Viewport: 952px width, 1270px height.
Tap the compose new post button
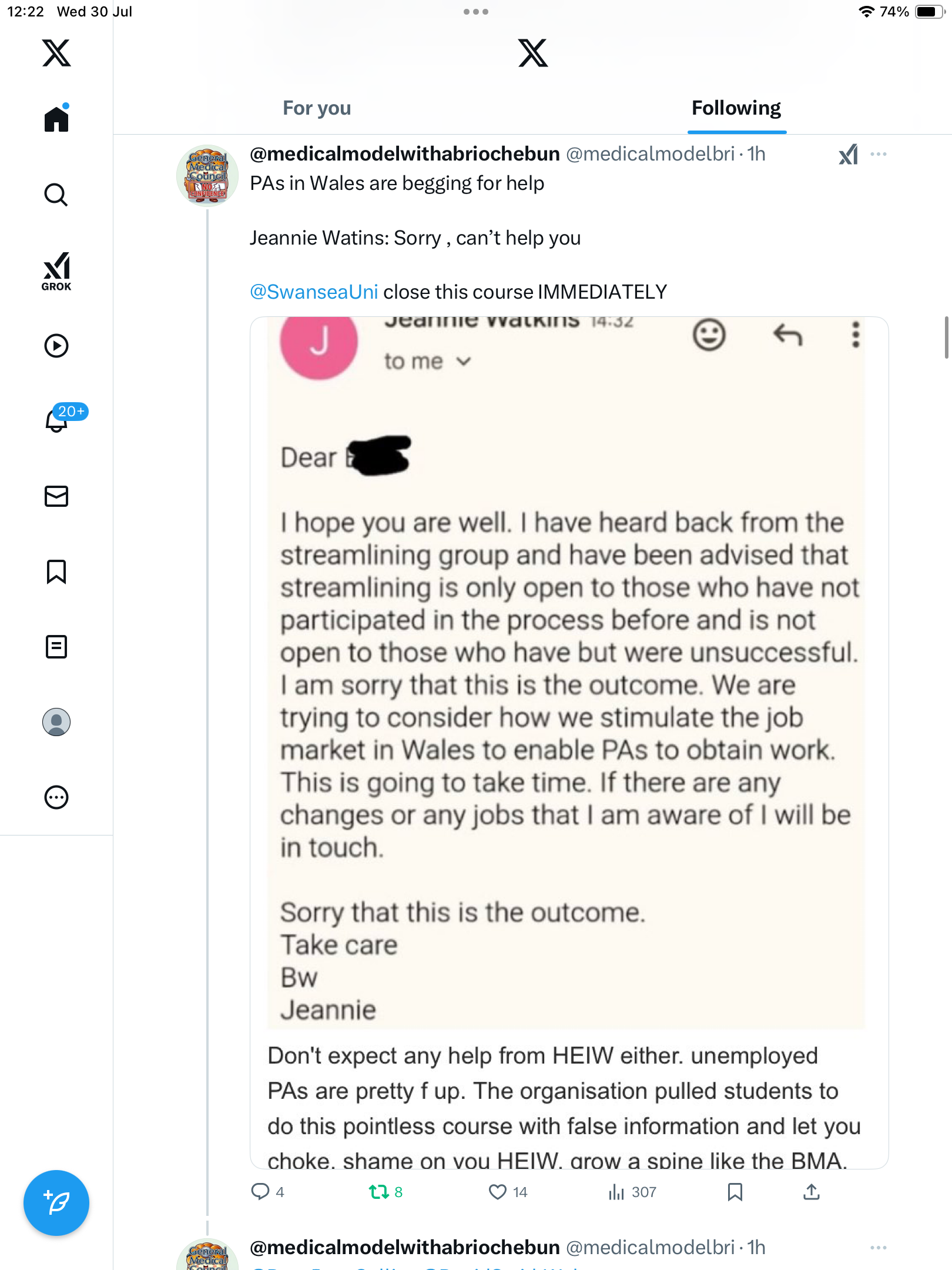(56, 1203)
